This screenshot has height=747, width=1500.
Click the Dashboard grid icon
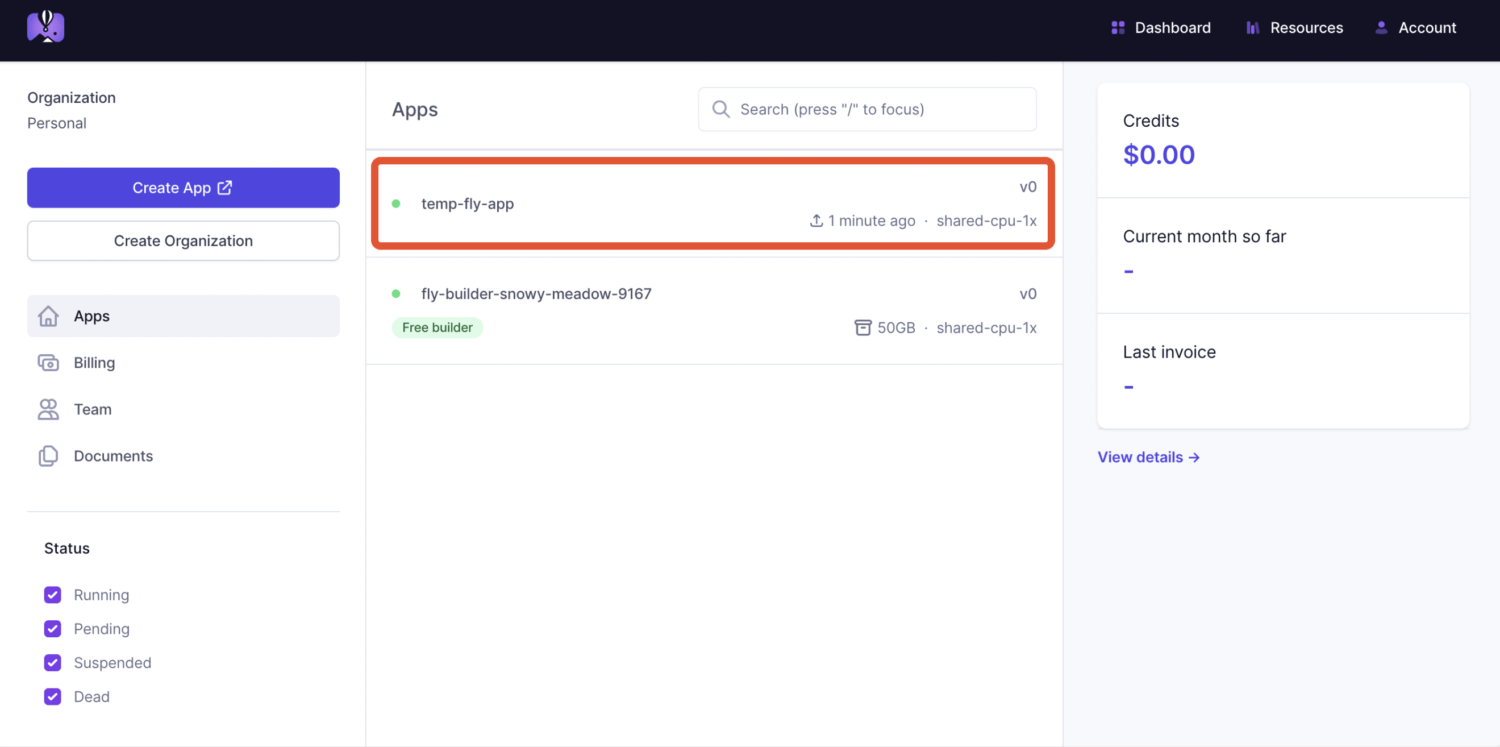coord(1118,28)
